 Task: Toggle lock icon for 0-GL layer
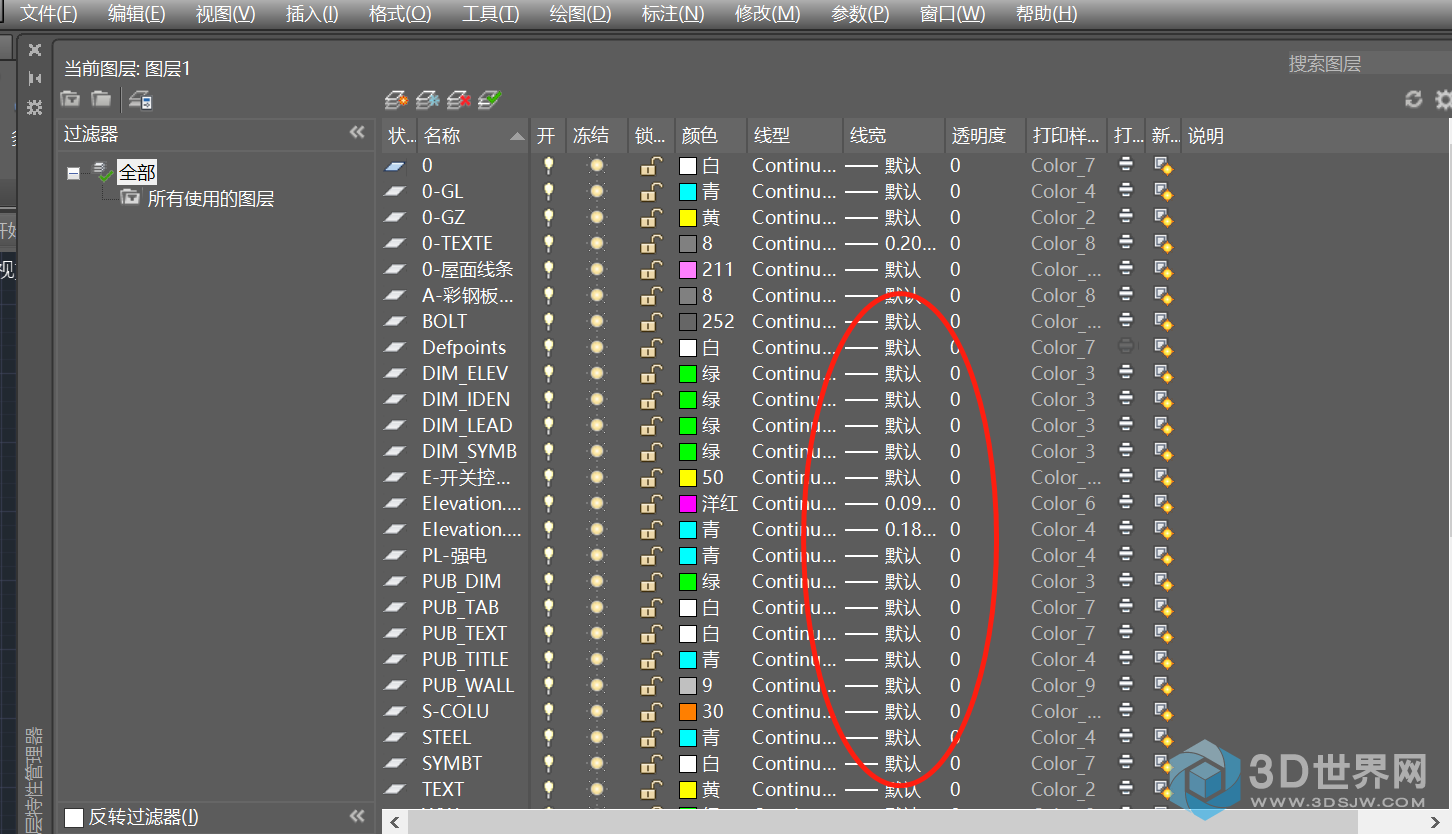tap(650, 191)
